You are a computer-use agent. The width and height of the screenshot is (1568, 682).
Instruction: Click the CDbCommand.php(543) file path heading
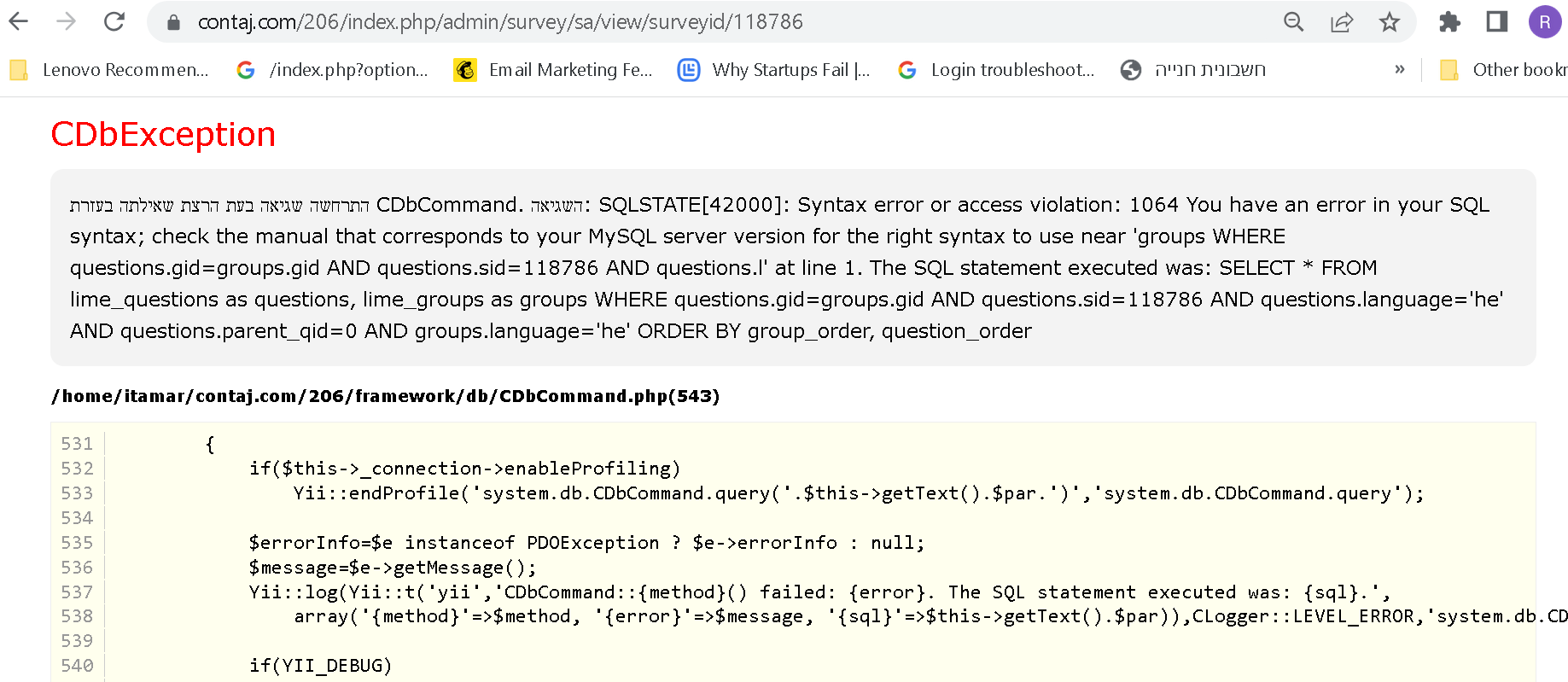pos(385,396)
